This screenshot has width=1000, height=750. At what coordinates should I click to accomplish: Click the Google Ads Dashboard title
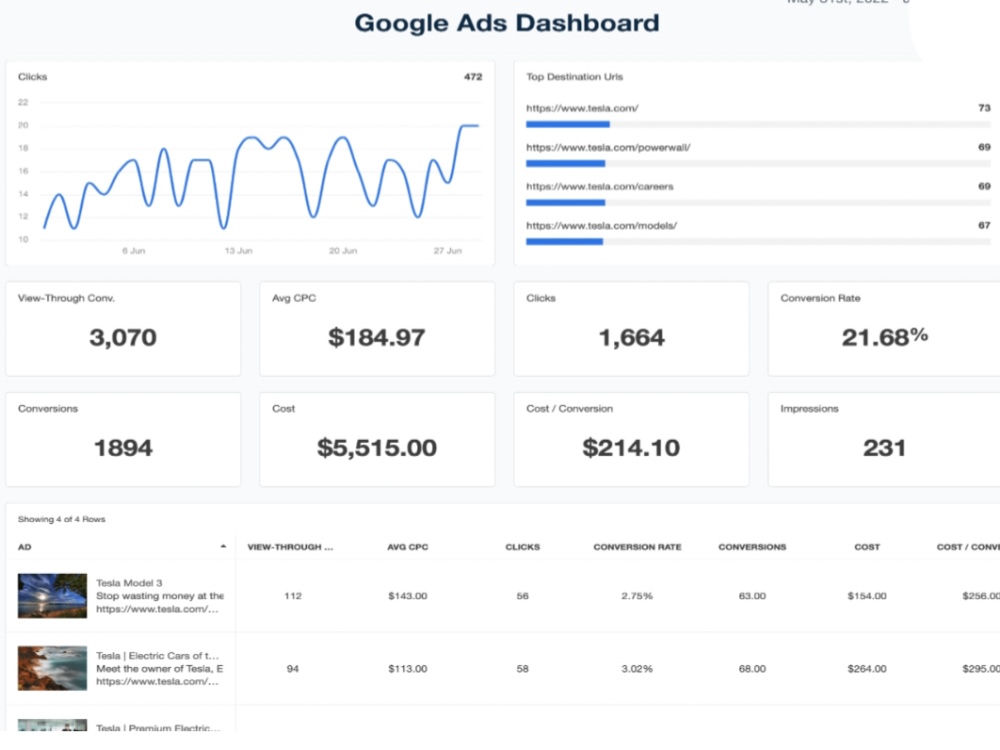[507, 23]
